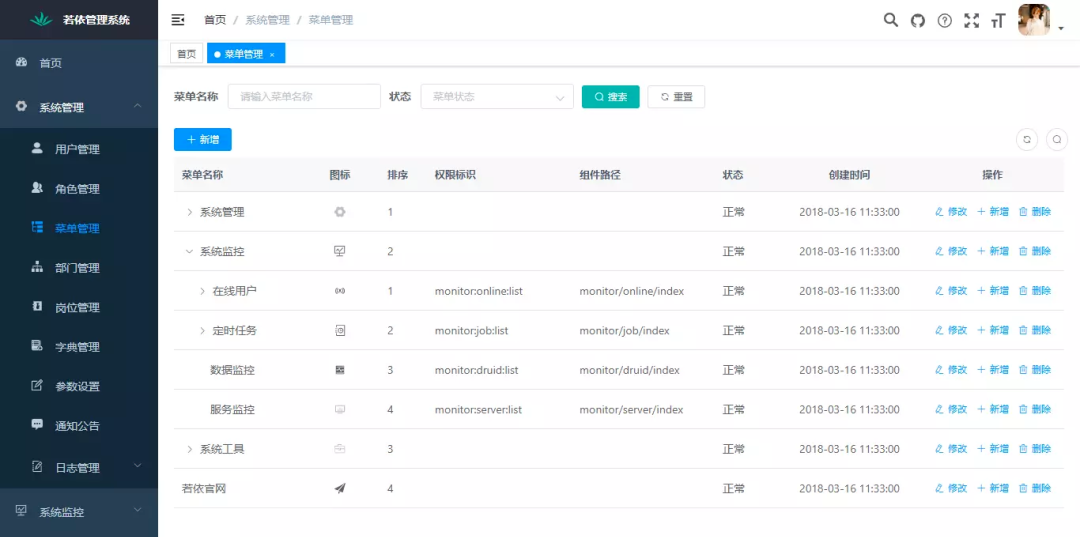Click the 创建时间 column header

pyautogui.click(x=849, y=175)
